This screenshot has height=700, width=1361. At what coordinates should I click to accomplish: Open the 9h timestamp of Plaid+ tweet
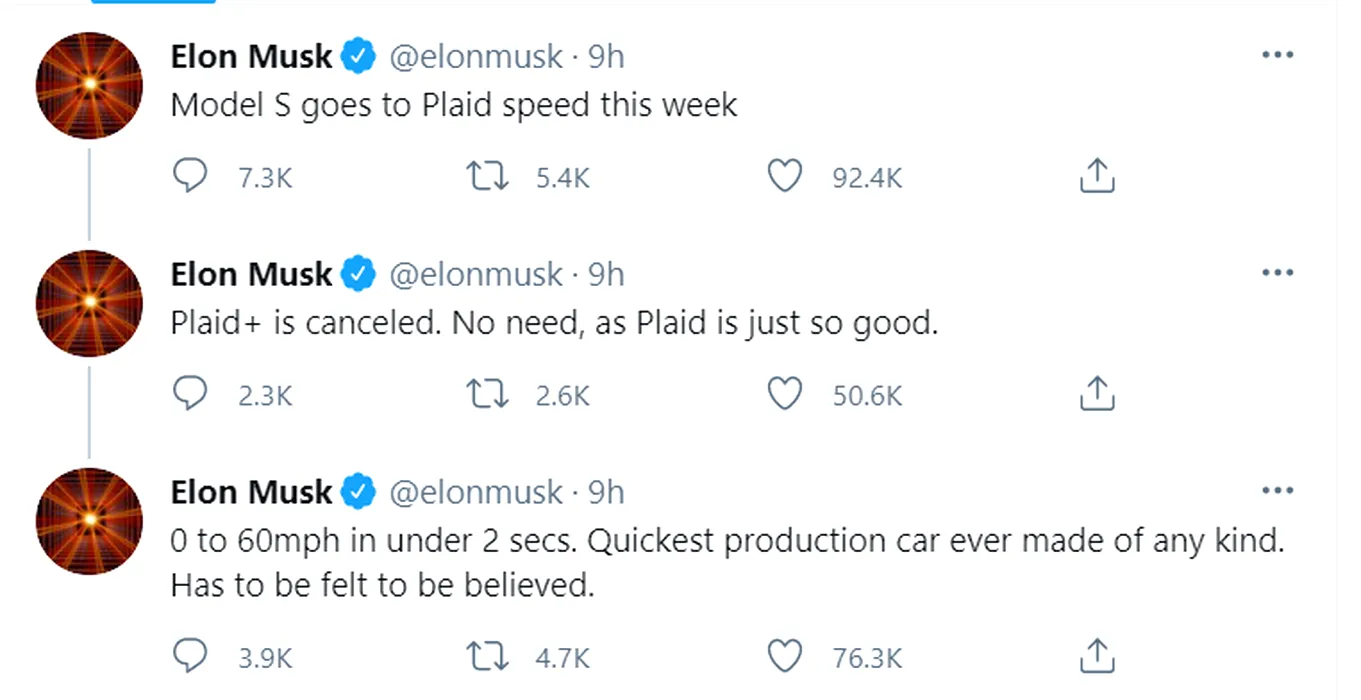[605, 274]
